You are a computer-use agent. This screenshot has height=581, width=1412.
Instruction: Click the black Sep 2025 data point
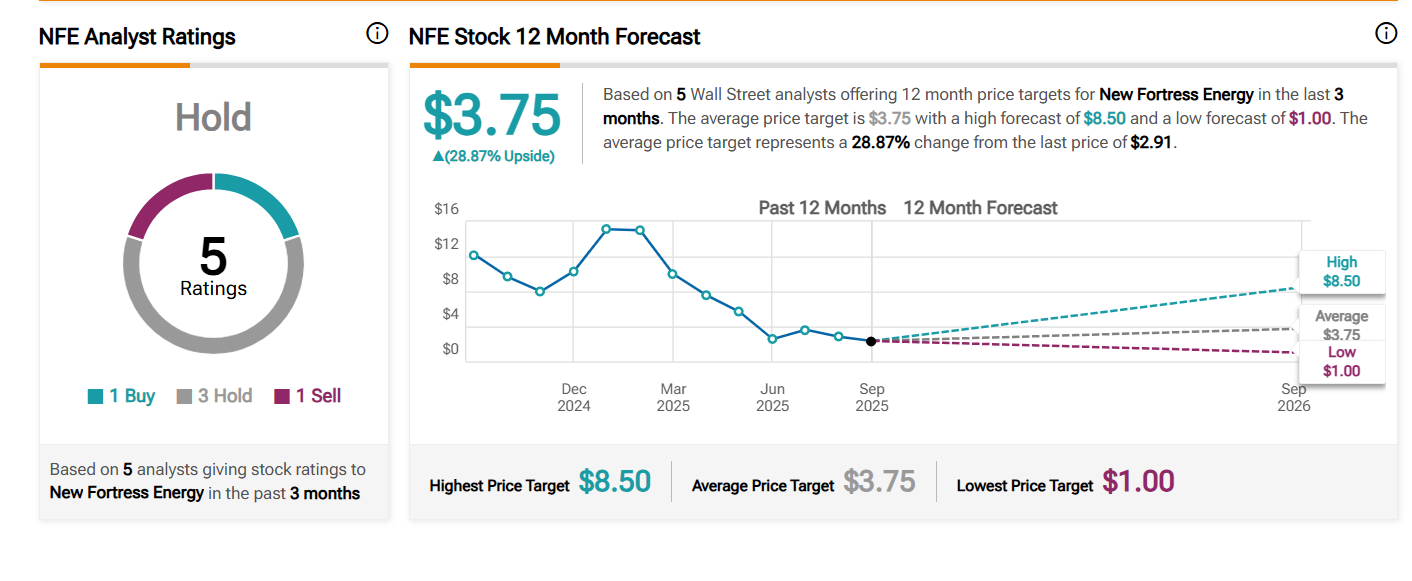871,341
